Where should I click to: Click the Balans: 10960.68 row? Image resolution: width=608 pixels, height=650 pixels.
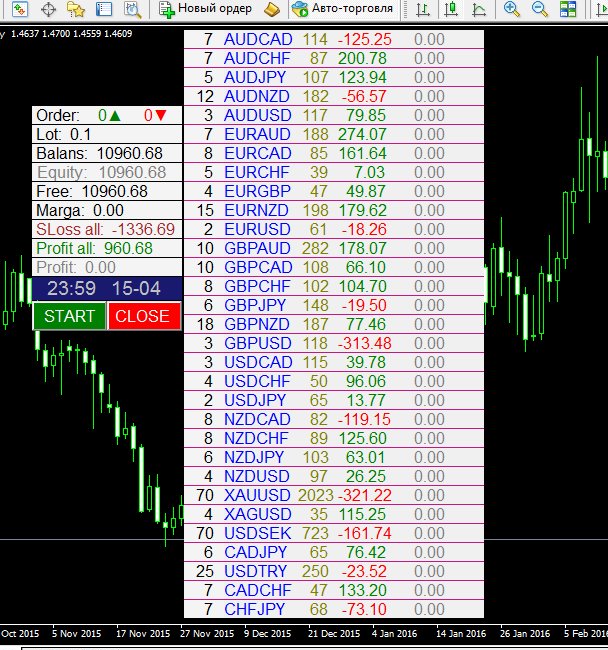(x=107, y=153)
